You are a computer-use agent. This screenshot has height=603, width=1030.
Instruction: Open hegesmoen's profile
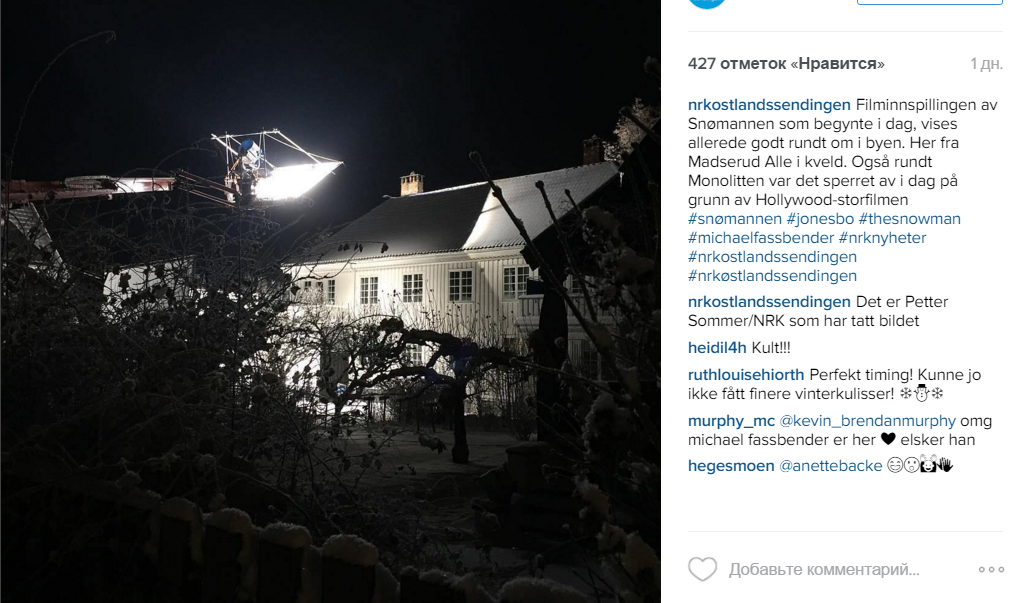click(731, 466)
